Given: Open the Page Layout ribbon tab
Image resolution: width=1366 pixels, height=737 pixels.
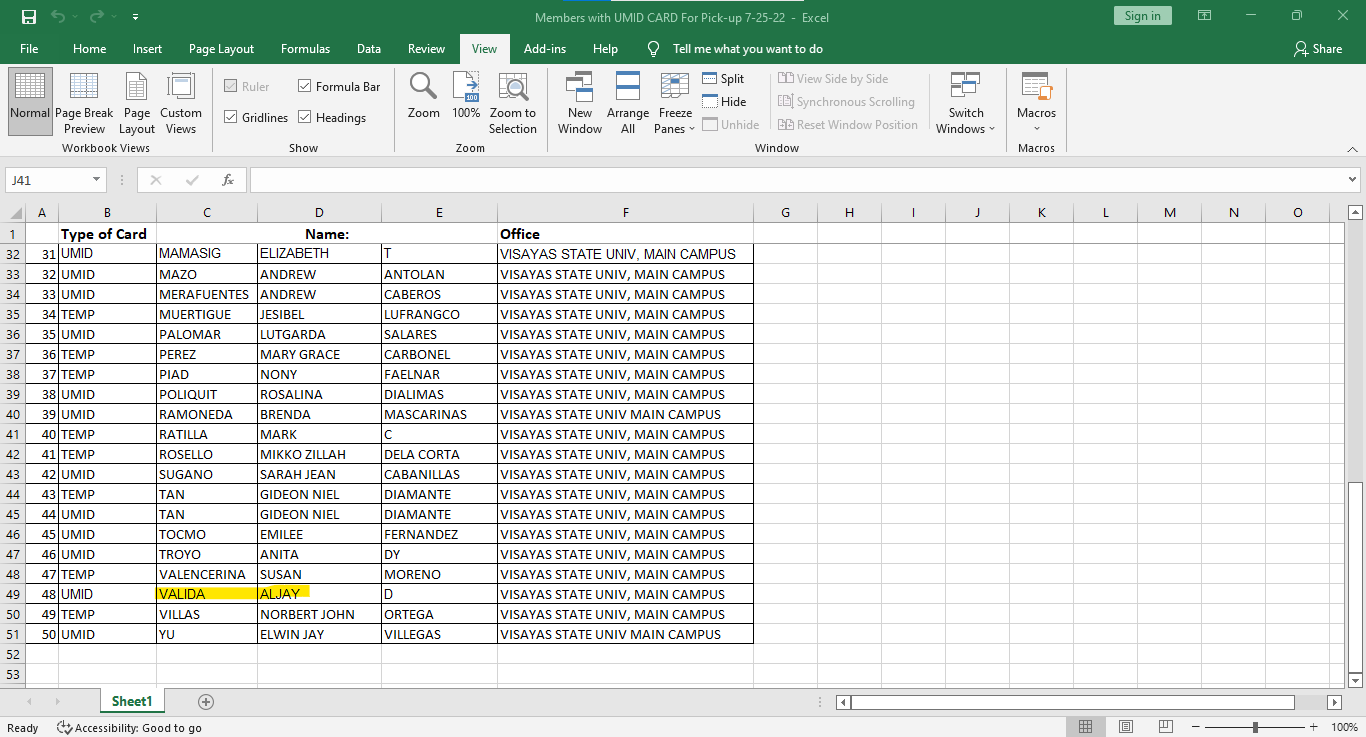Looking at the screenshot, I should click(221, 49).
